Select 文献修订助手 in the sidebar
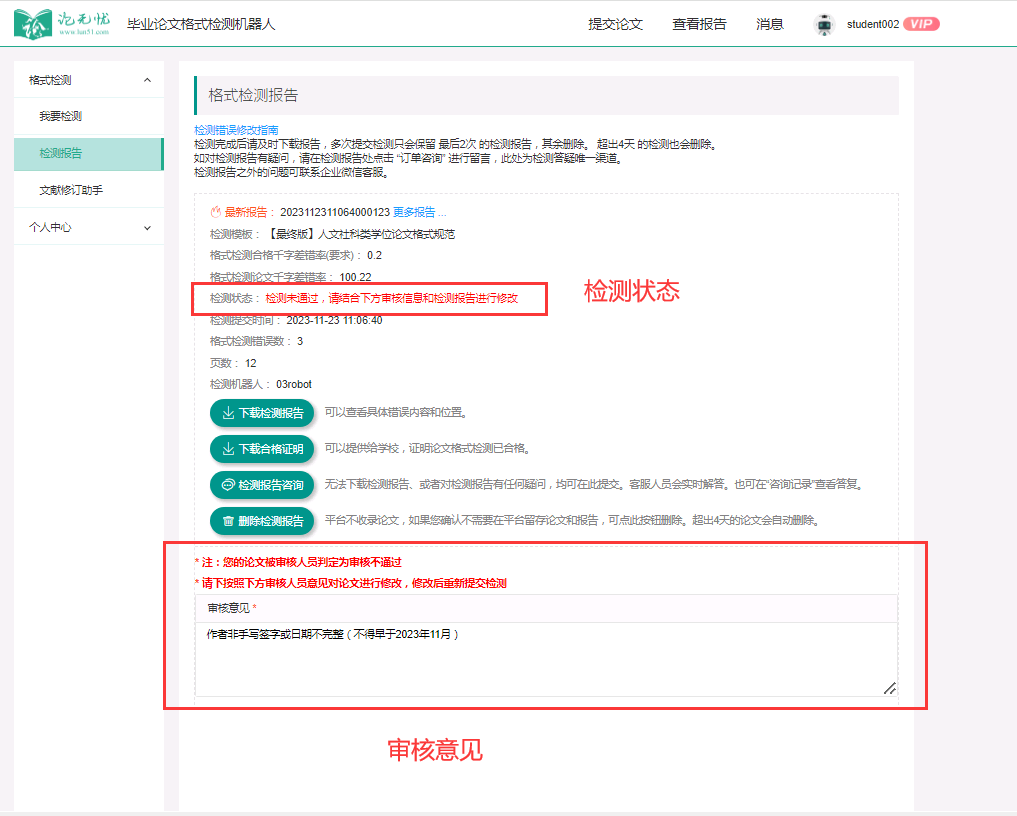The image size is (1017, 816). point(71,190)
